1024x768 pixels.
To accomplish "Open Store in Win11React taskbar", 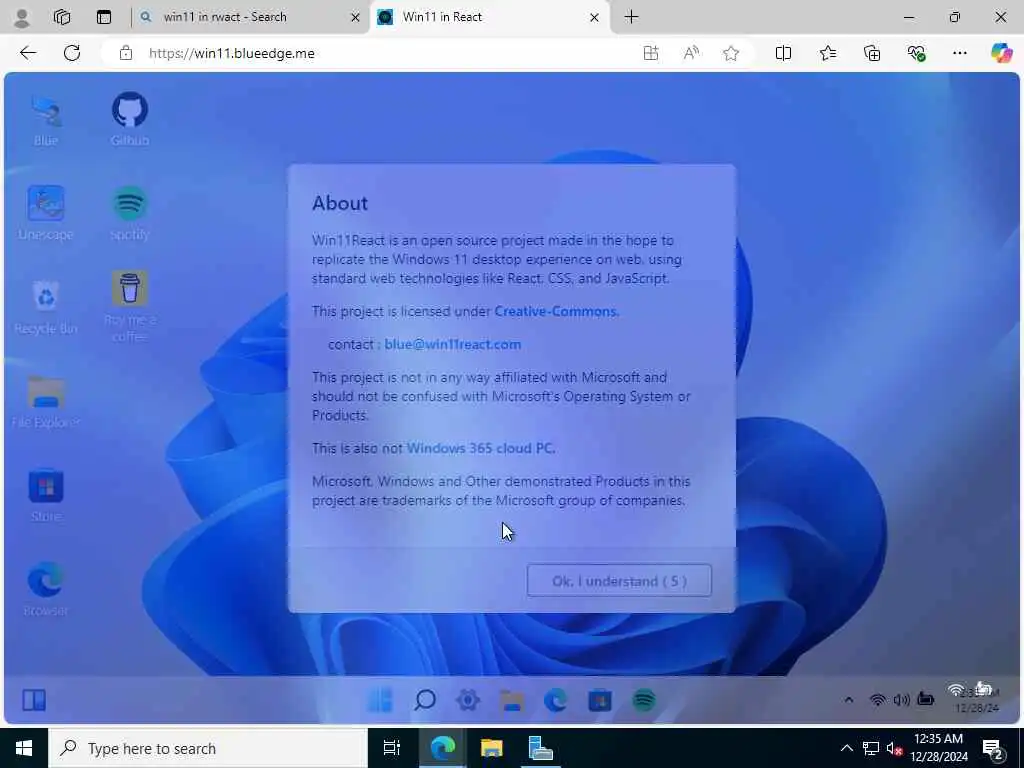I will pyautogui.click(x=600, y=700).
